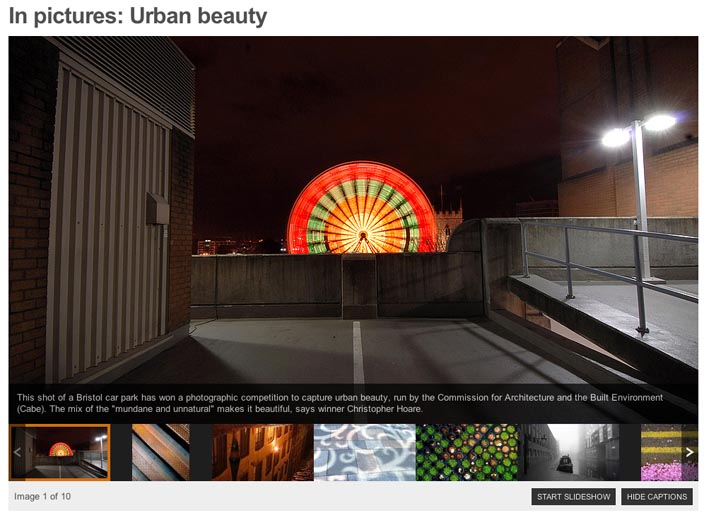Click the church tower beside the ferris wheel
This screenshot has height=520, width=709.
tap(449, 226)
